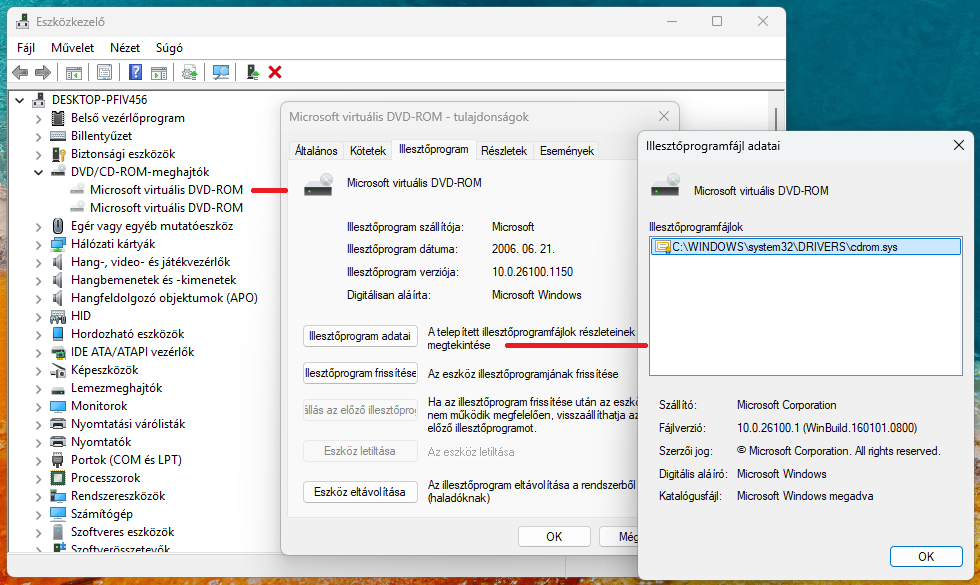Select the cdrom.sys driver file entry

(806, 247)
